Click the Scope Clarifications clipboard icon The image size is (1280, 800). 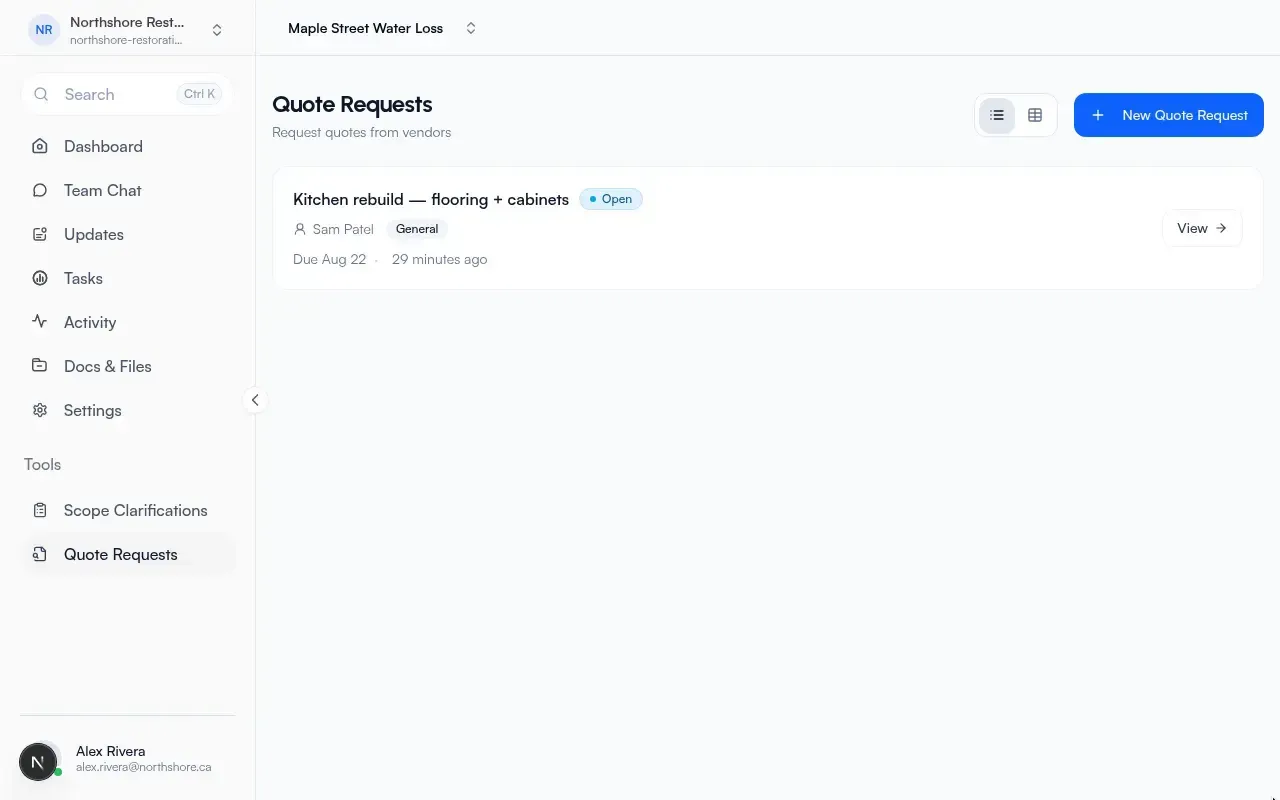click(40, 510)
